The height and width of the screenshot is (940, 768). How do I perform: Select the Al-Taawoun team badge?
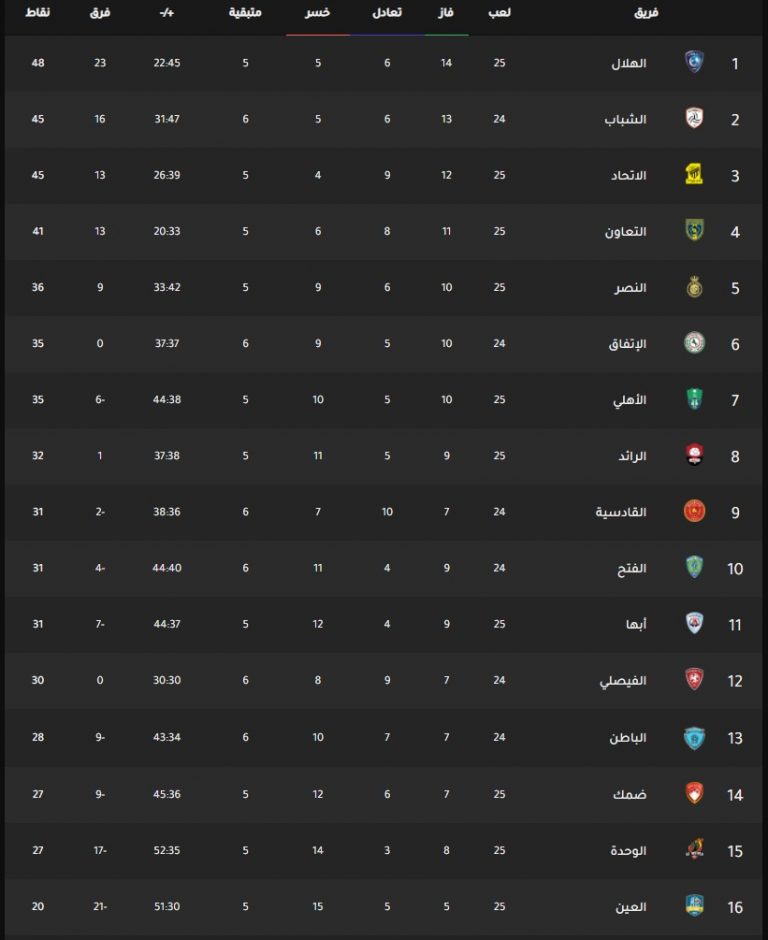694,231
